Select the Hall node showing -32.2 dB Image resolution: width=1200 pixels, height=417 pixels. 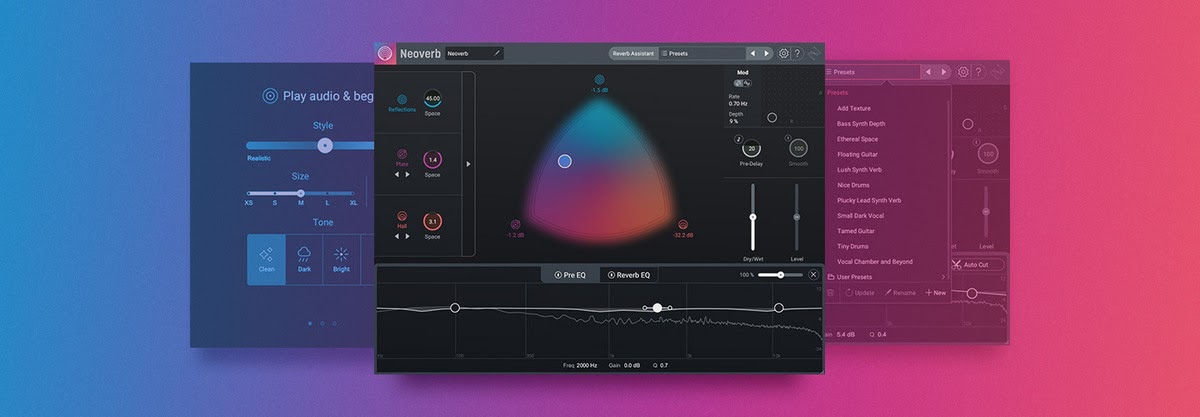pos(683,225)
